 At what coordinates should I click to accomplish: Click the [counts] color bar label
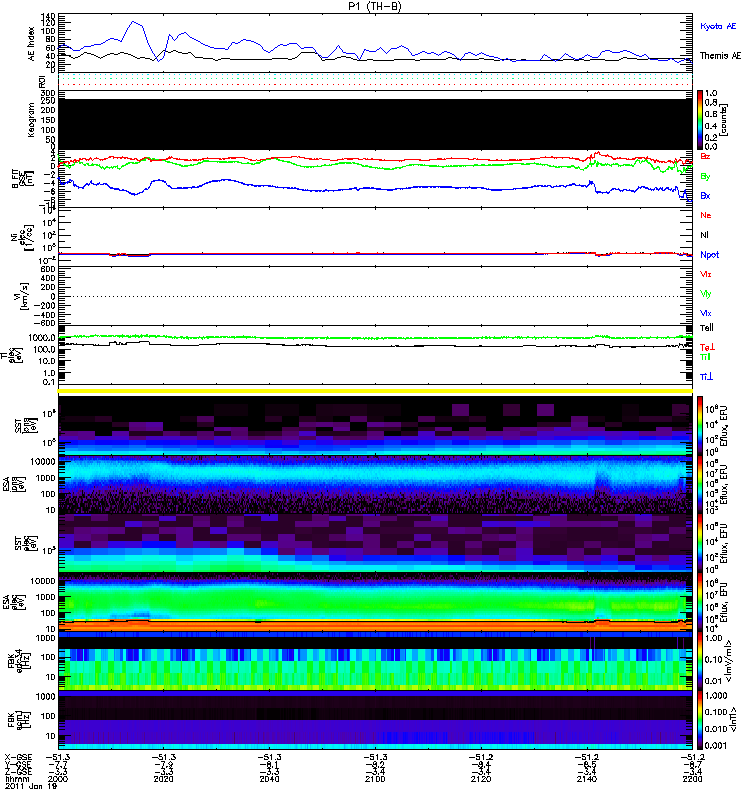[x=724, y=120]
